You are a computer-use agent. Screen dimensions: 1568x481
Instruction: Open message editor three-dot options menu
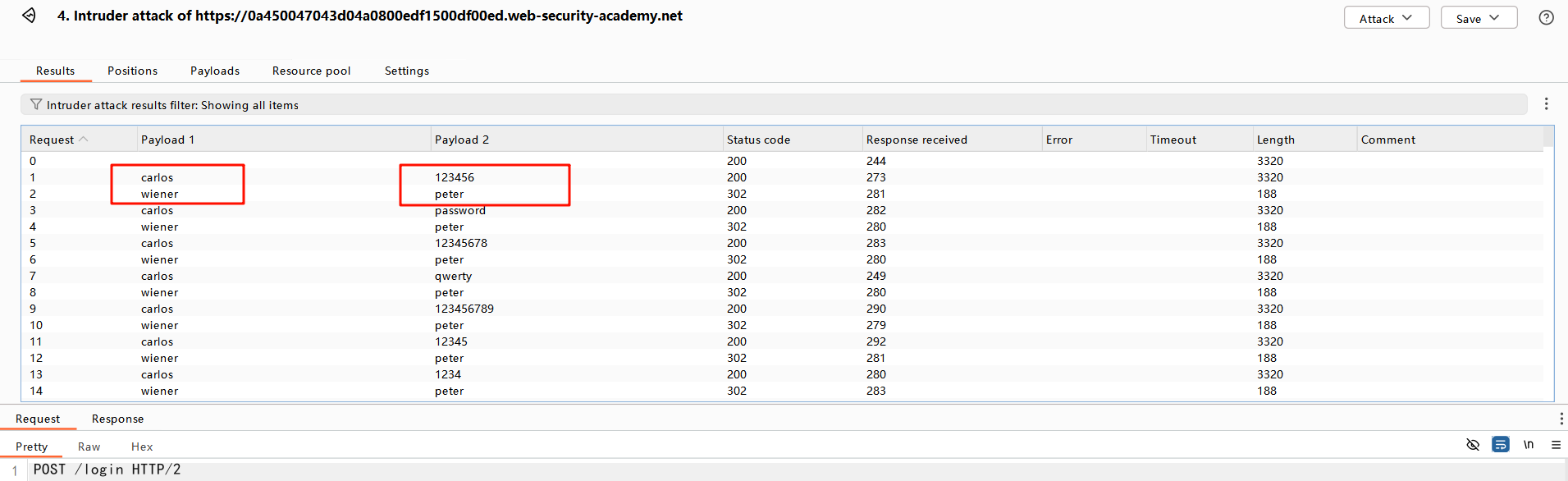[x=1560, y=419]
